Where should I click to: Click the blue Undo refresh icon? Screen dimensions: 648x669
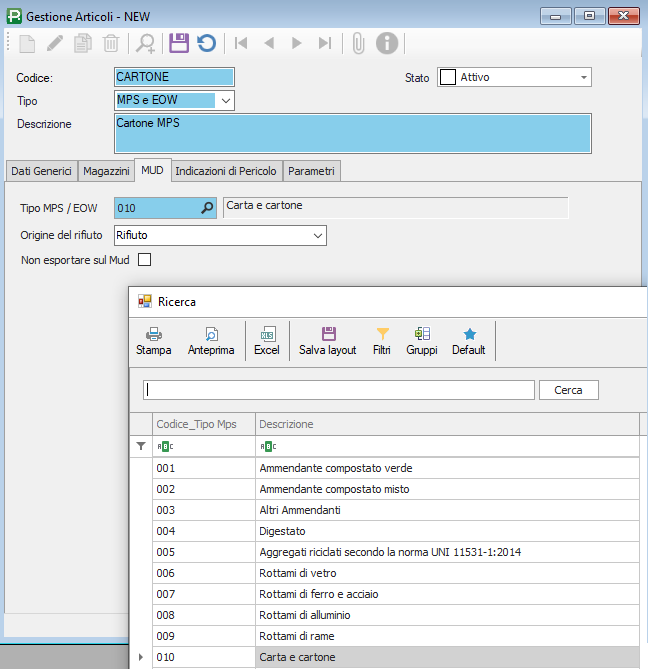[x=206, y=43]
